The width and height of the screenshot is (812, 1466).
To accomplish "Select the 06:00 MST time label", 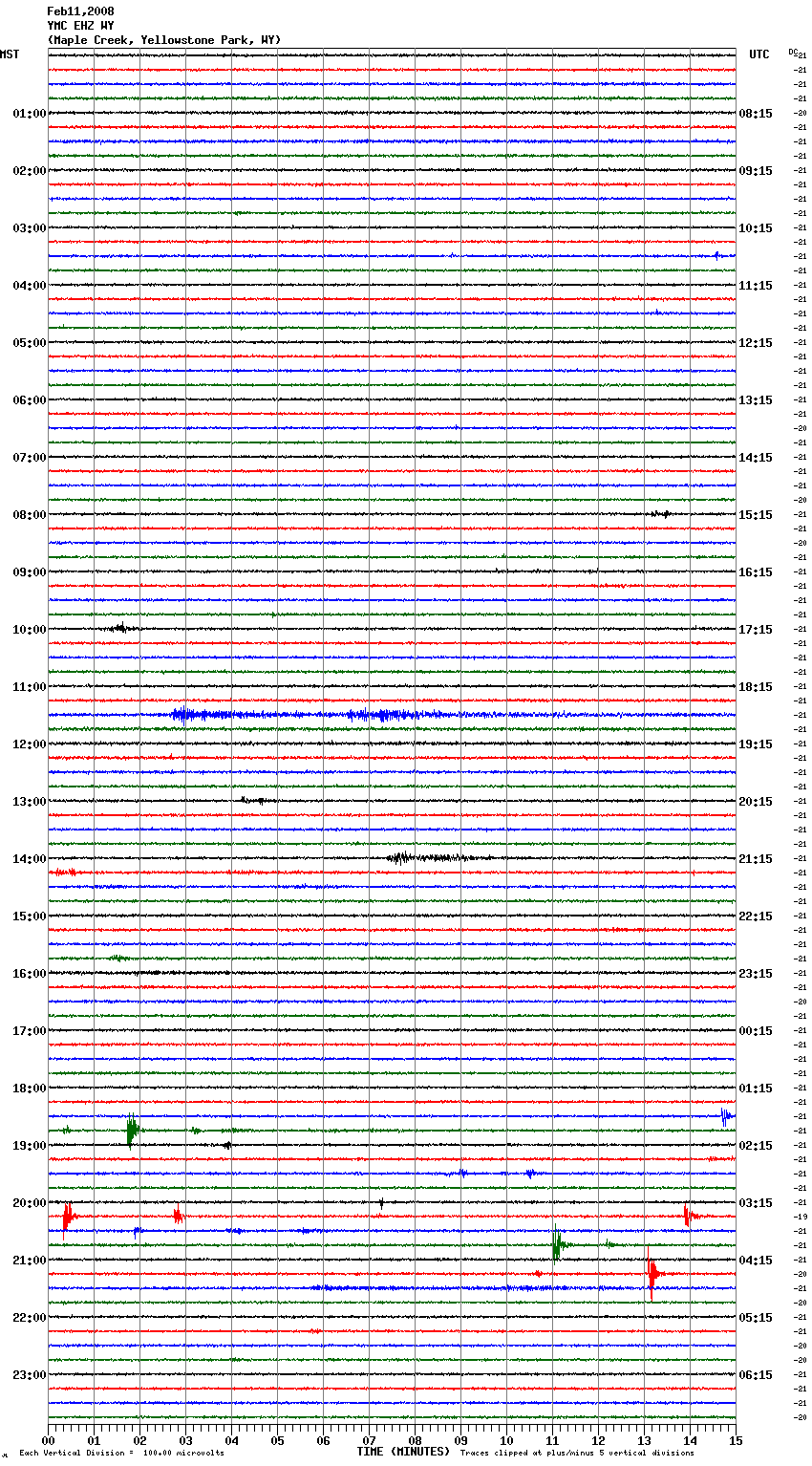I will tap(30, 400).
